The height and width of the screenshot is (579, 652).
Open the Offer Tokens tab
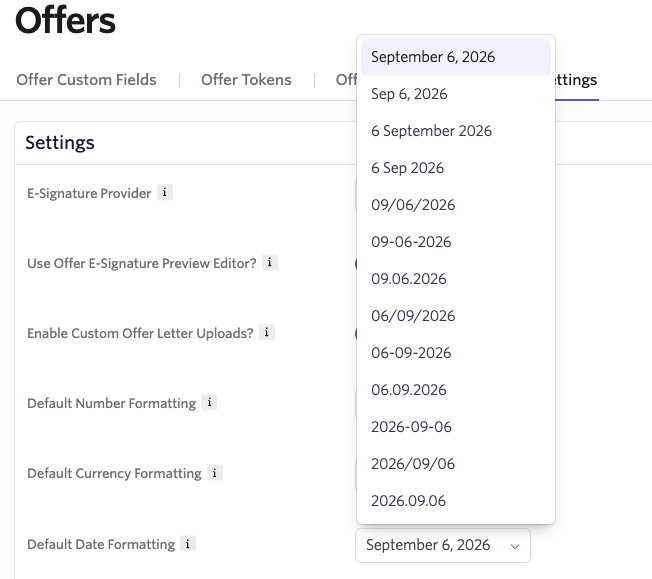point(246,80)
